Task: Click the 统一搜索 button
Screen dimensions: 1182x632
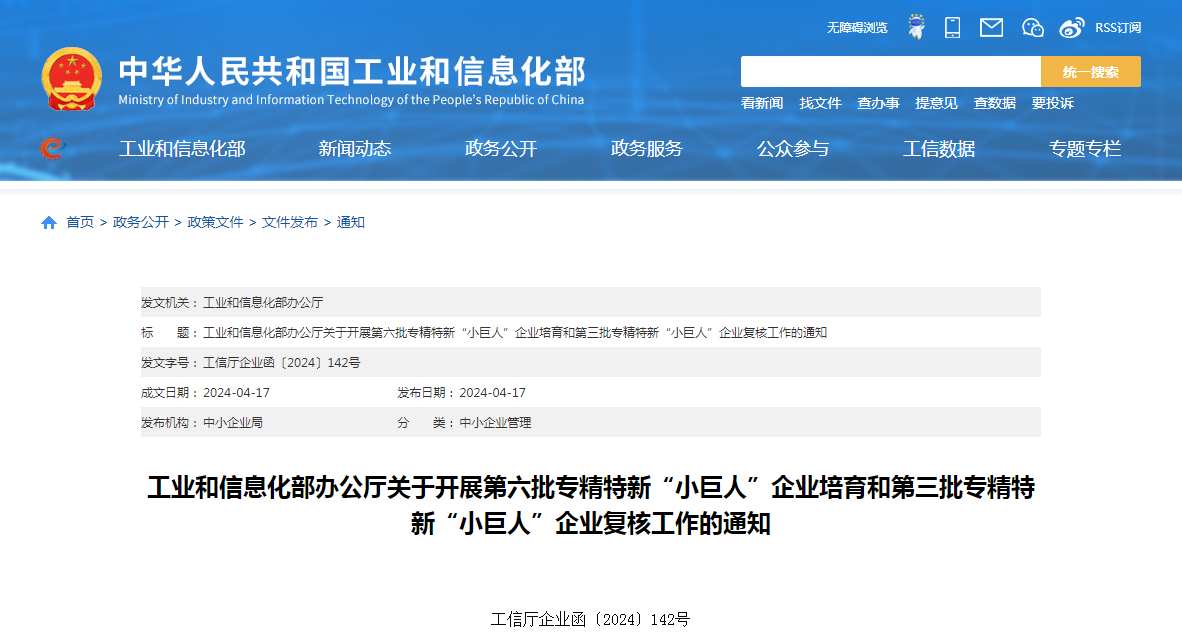Action: click(x=1091, y=72)
